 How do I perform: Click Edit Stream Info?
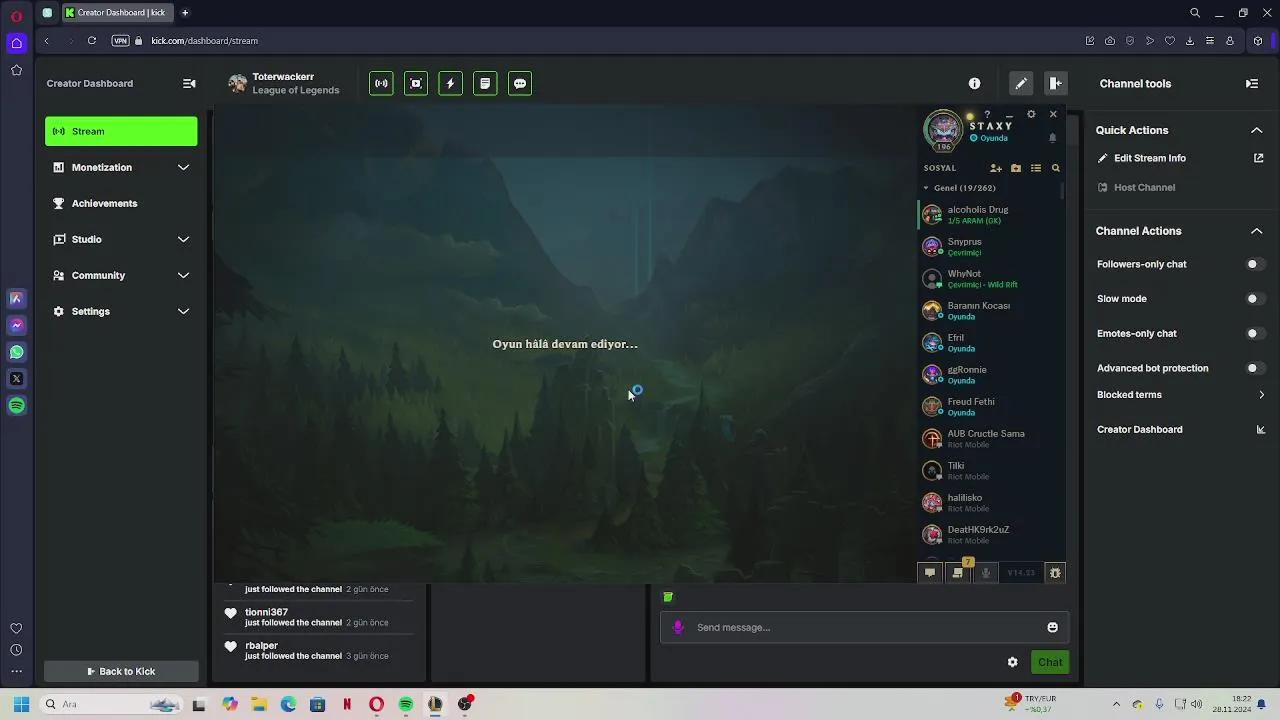pos(1150,158)
